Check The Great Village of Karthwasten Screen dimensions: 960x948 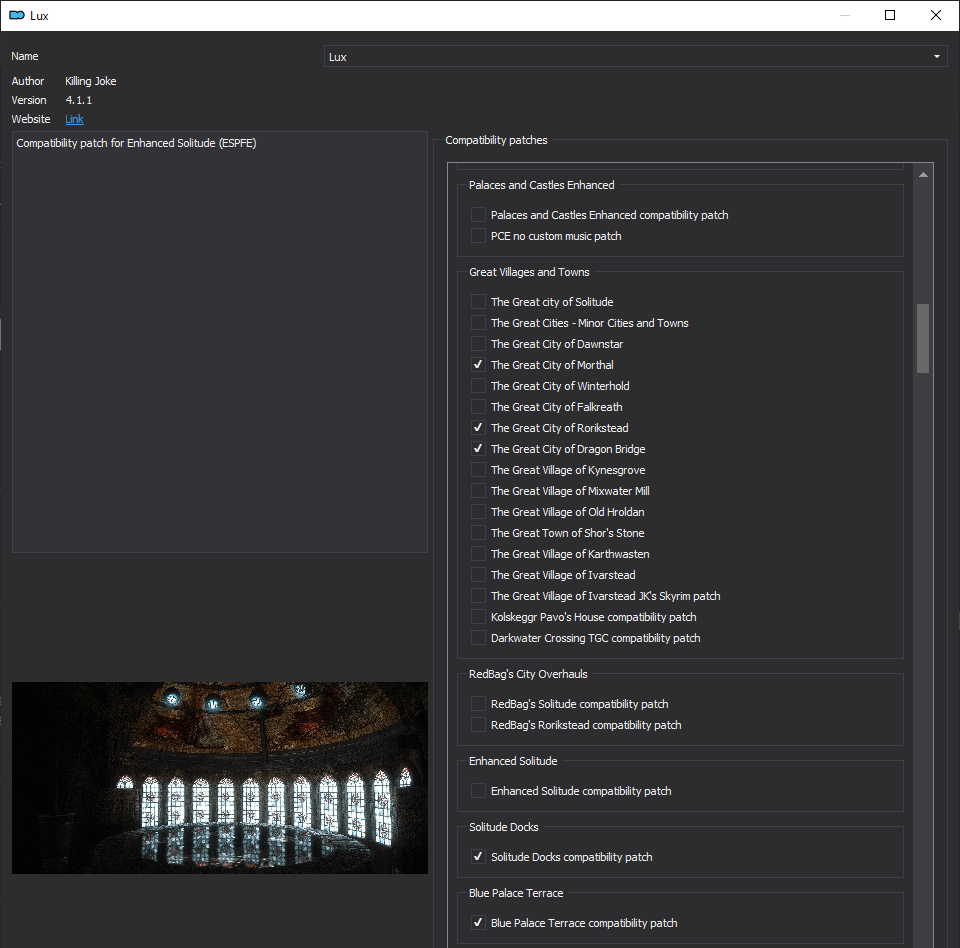coord(478,554)
